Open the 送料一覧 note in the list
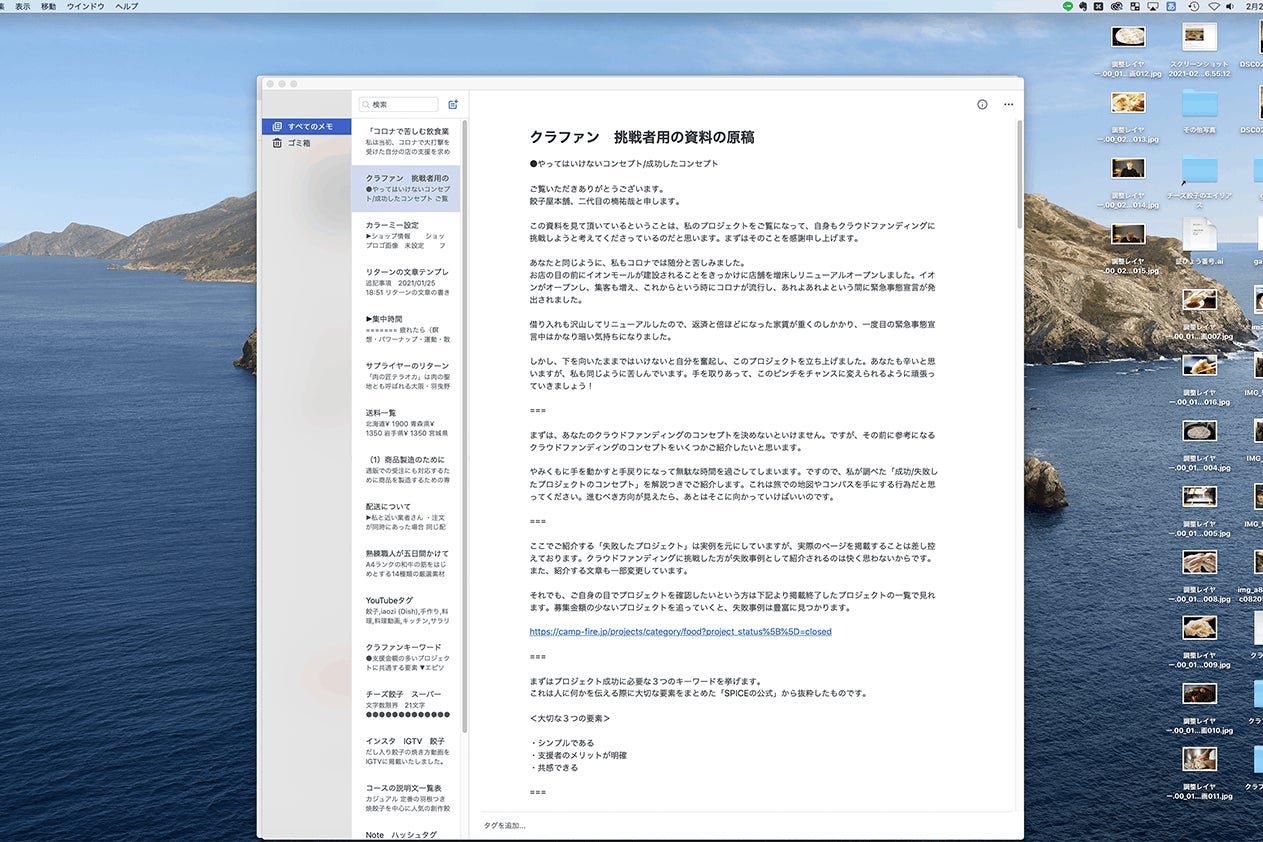Viewport: 1263px width, 842px height. pyautogui.click(x=406, y=422)
